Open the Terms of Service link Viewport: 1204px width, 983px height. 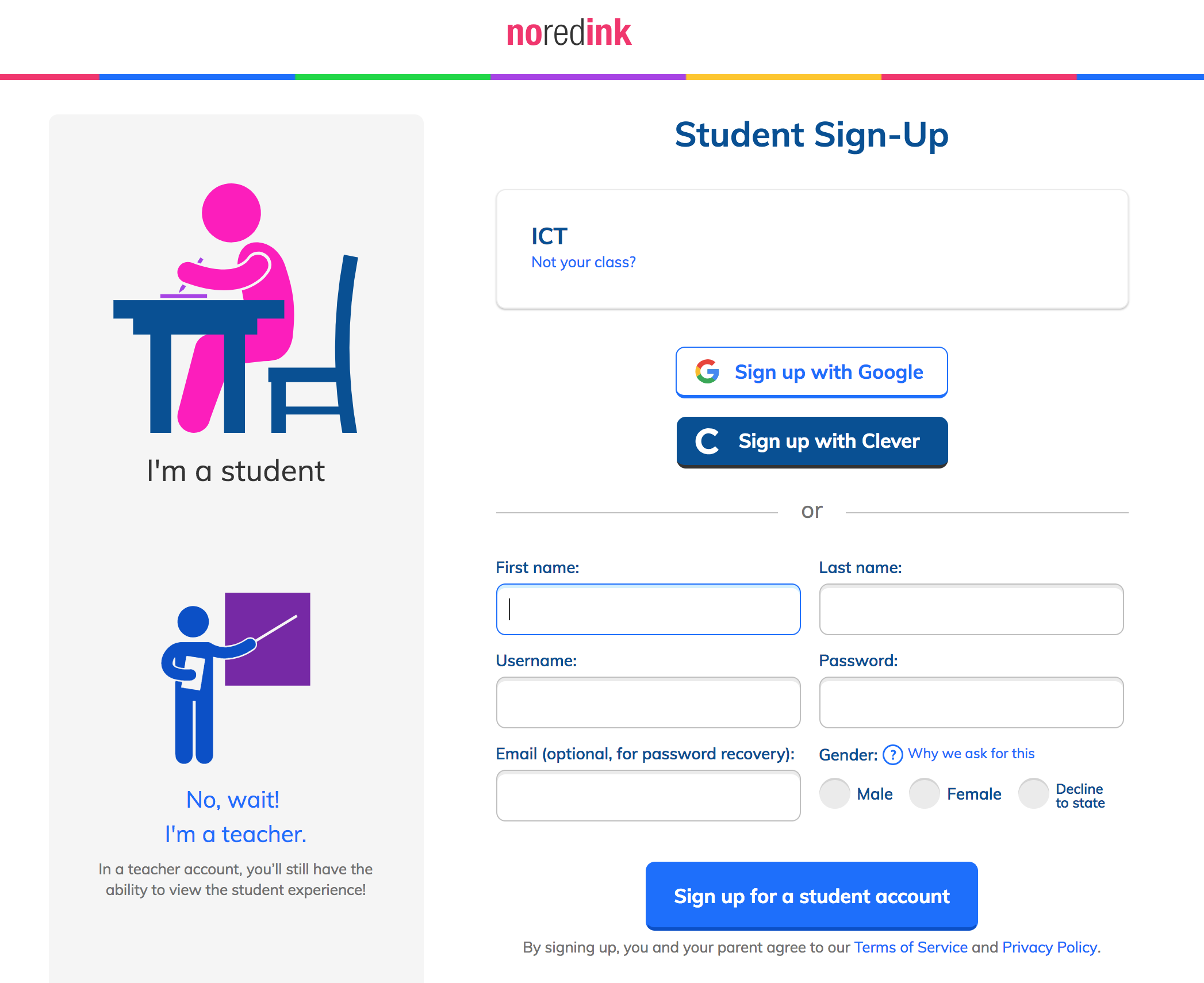coord(910,947)
